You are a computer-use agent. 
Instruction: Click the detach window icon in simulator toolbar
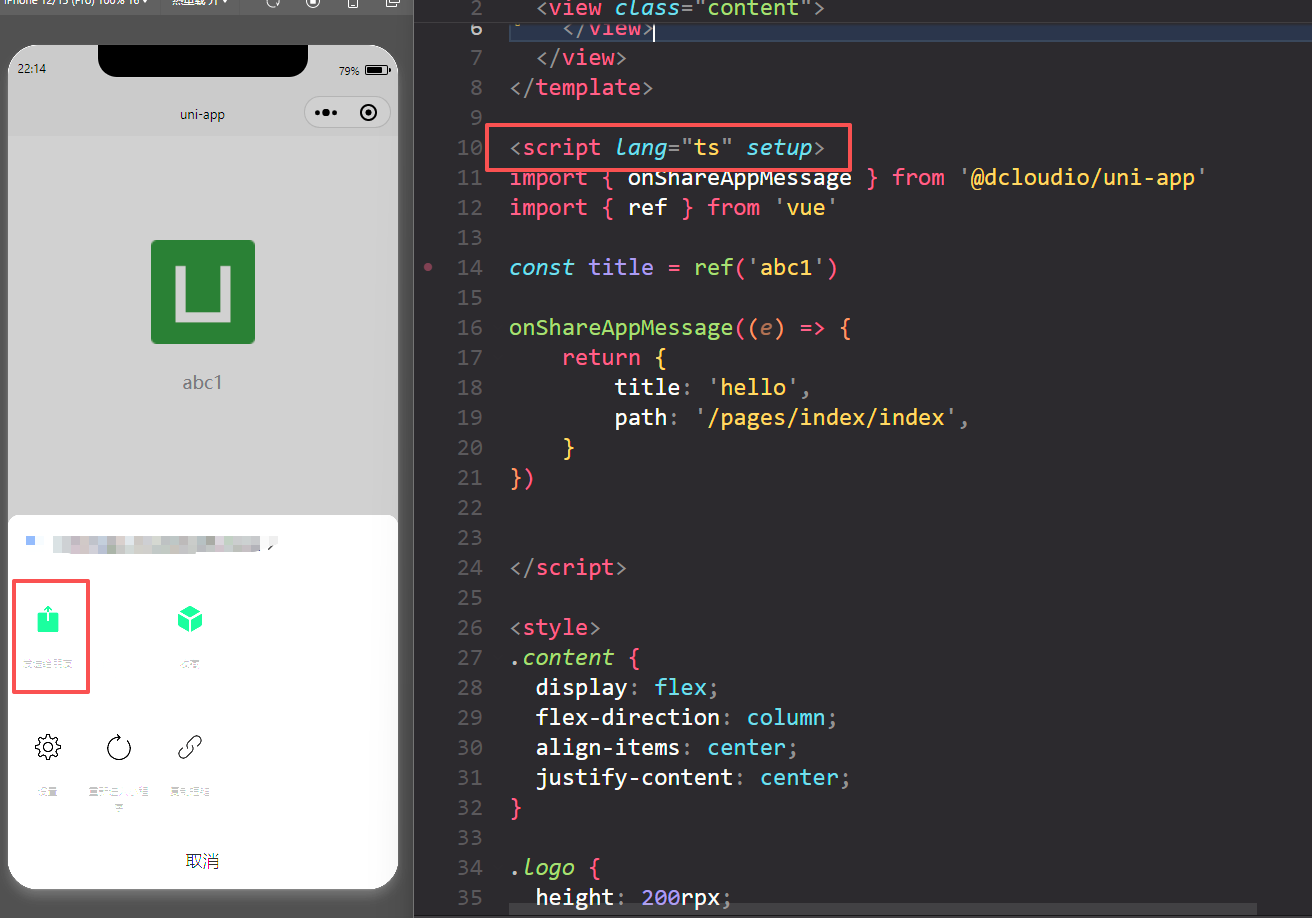tap(393, 3)
